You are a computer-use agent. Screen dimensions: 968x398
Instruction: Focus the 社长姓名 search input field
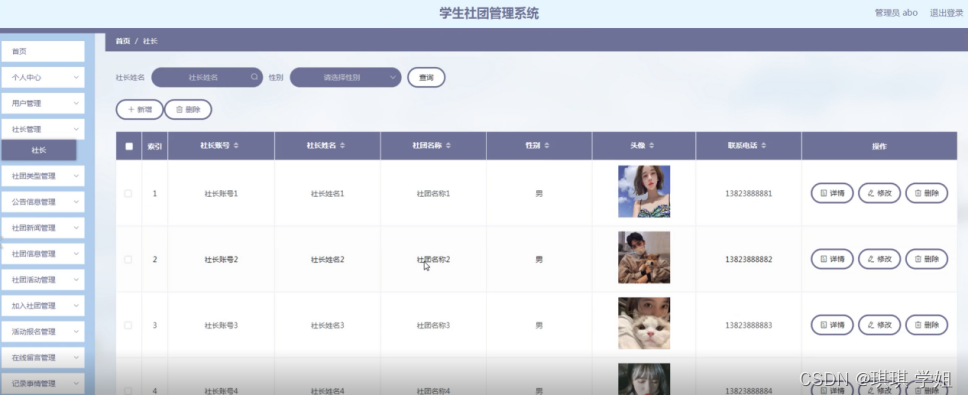click(207, 77)
